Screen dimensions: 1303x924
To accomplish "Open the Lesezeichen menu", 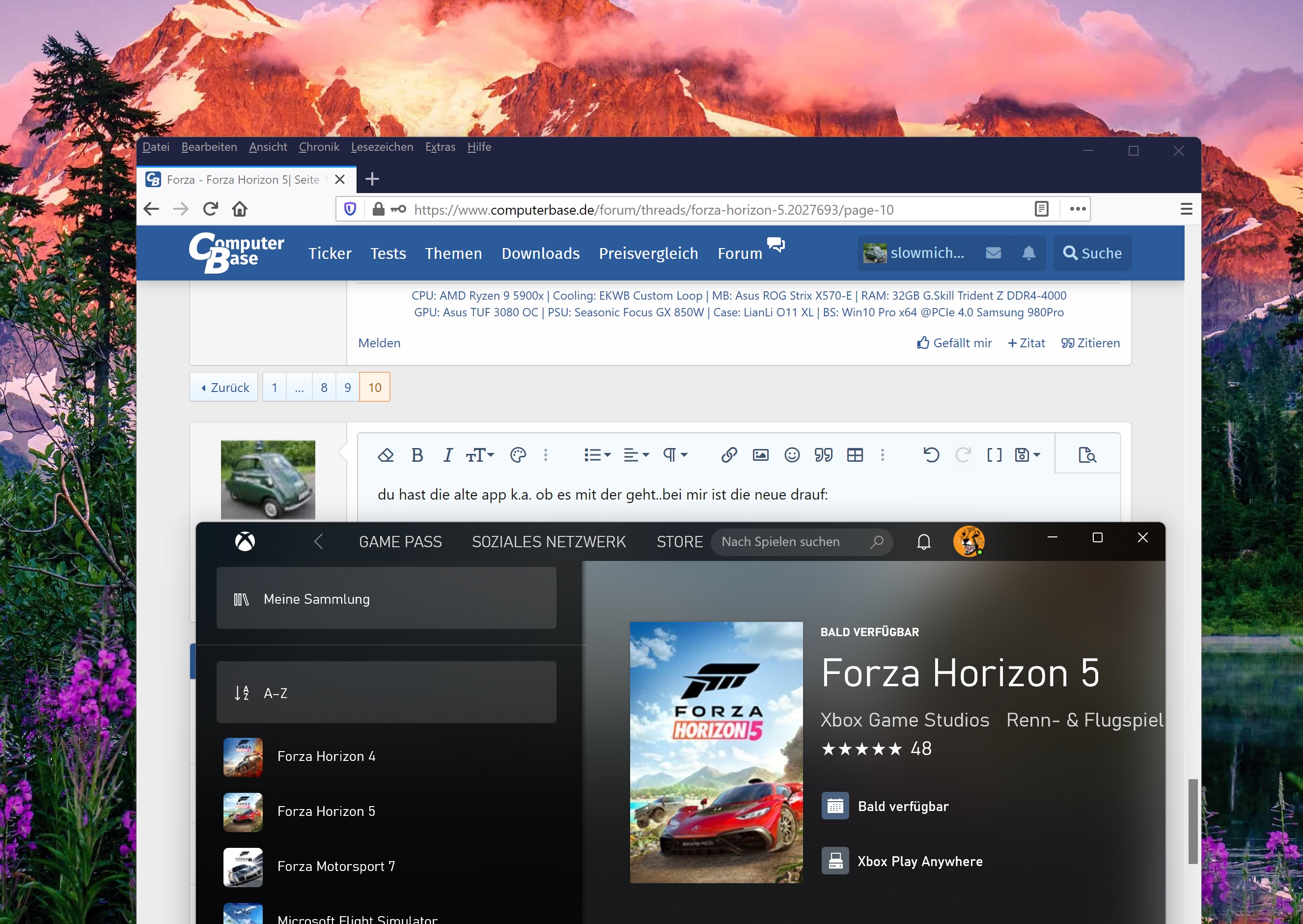I will coord(382,147).
